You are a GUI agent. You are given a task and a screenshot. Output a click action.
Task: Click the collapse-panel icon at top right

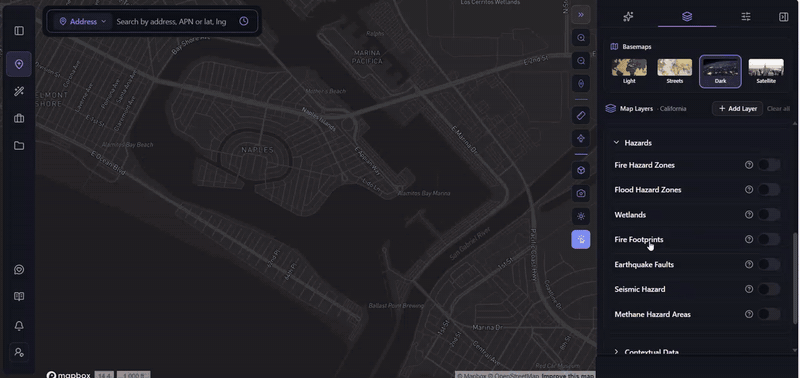click(x=783, y=17)
